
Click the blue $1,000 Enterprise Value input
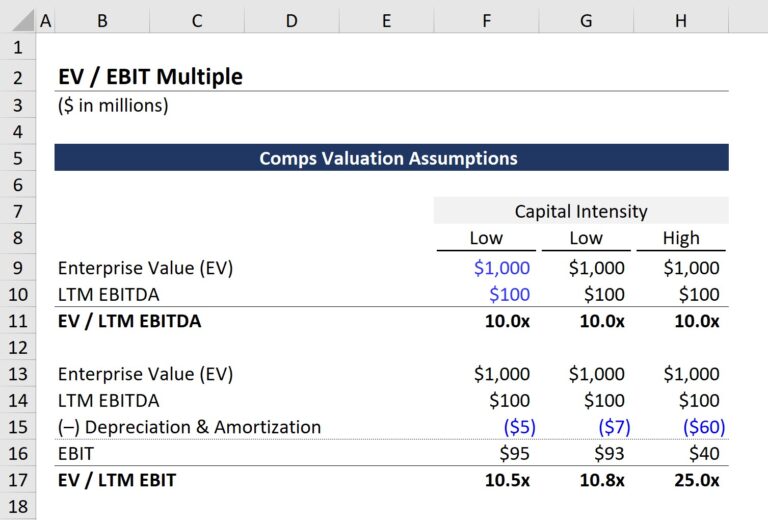(x=502, y=268)
